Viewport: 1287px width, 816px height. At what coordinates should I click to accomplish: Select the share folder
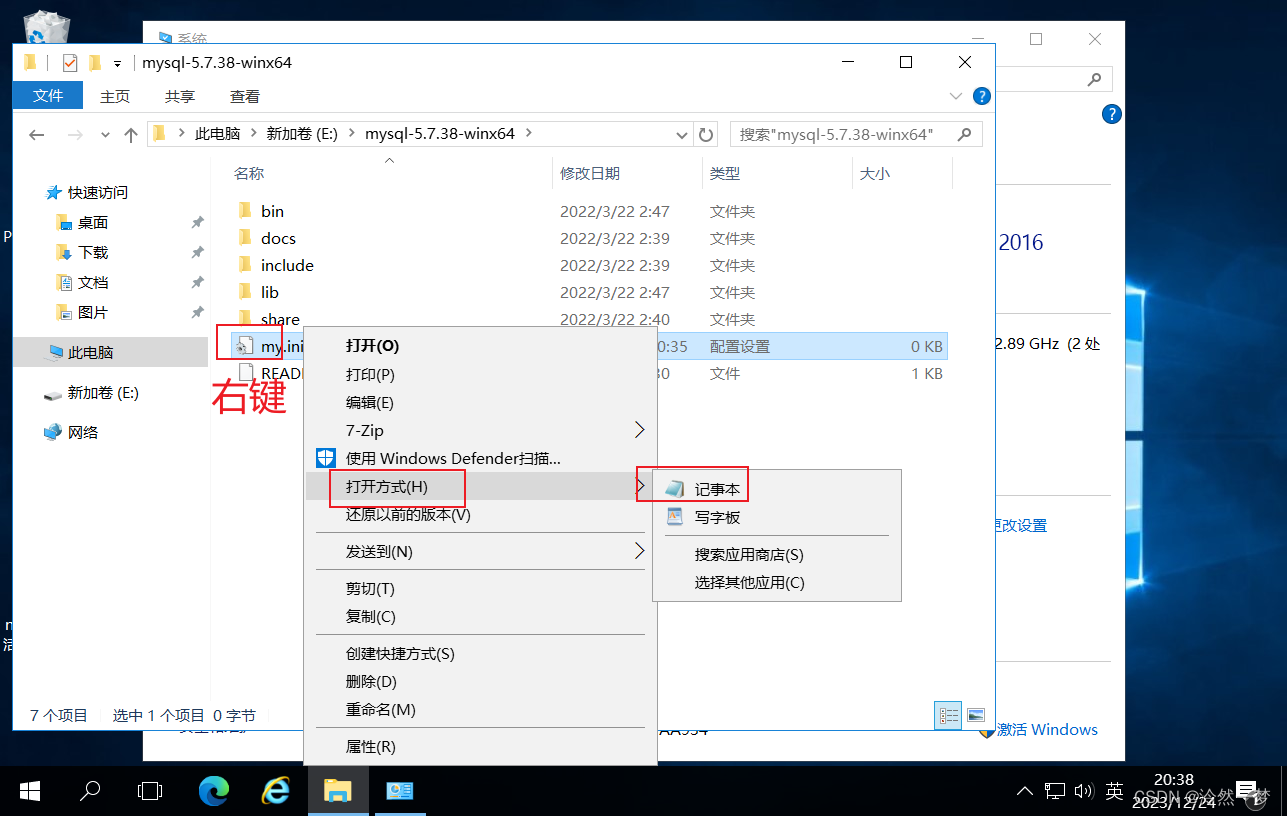[x=280, y=319]
